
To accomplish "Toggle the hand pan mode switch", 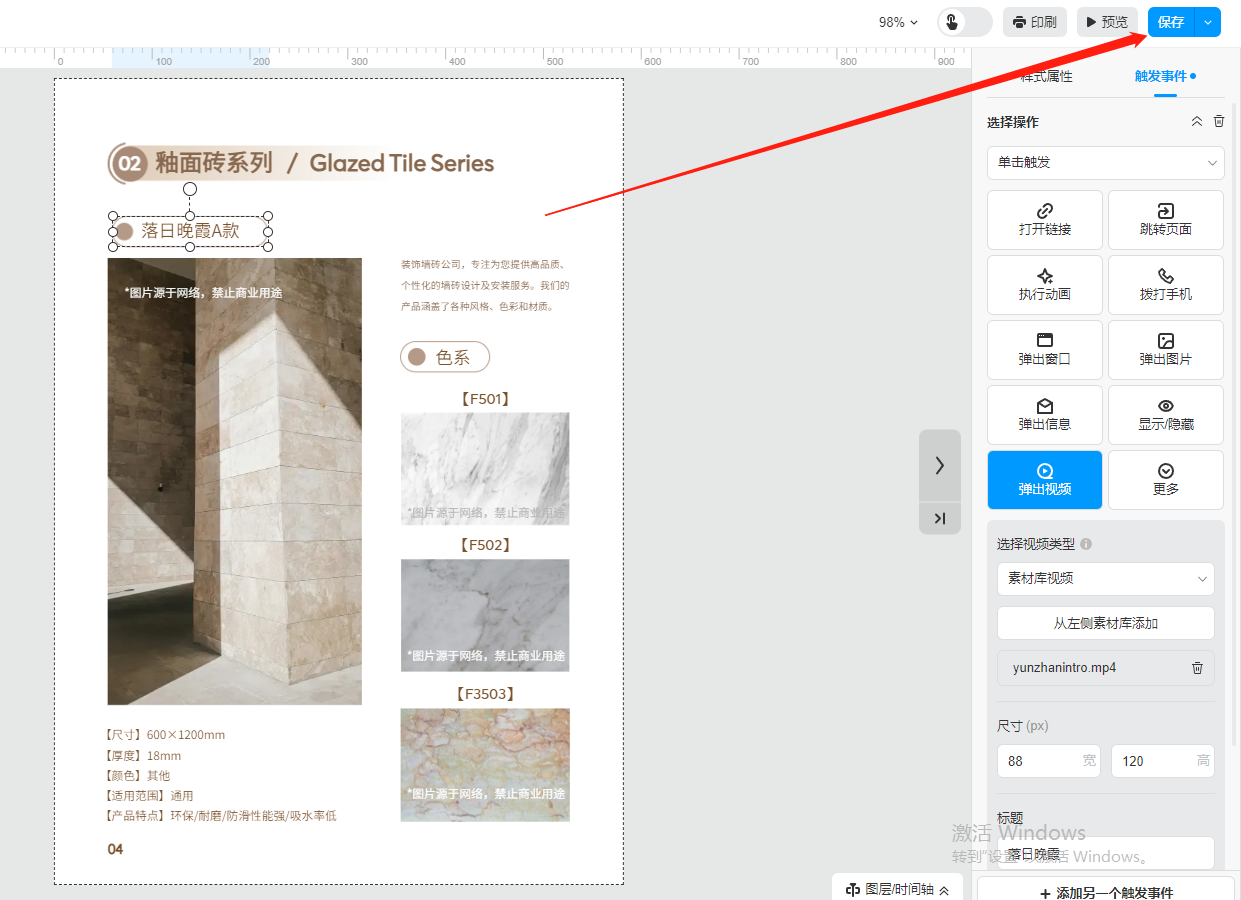I will click(x=964, y=22).
